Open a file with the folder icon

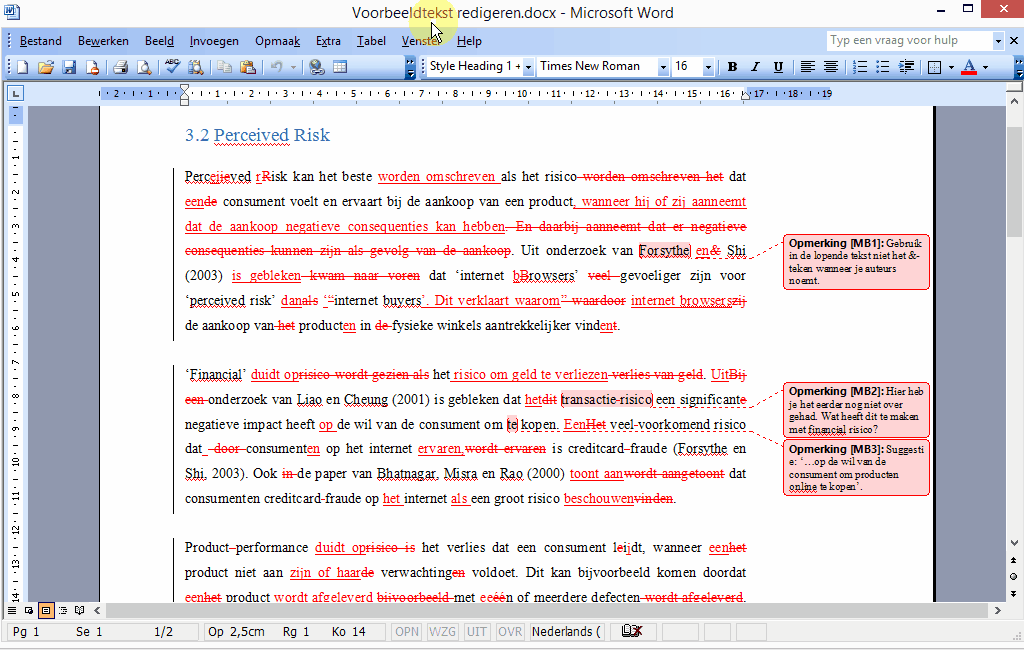[45, 67]
